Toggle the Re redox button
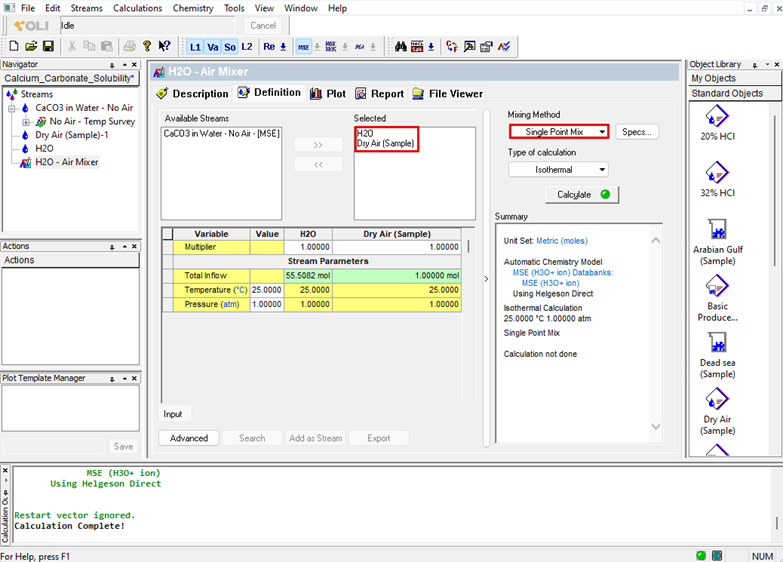 269,47
